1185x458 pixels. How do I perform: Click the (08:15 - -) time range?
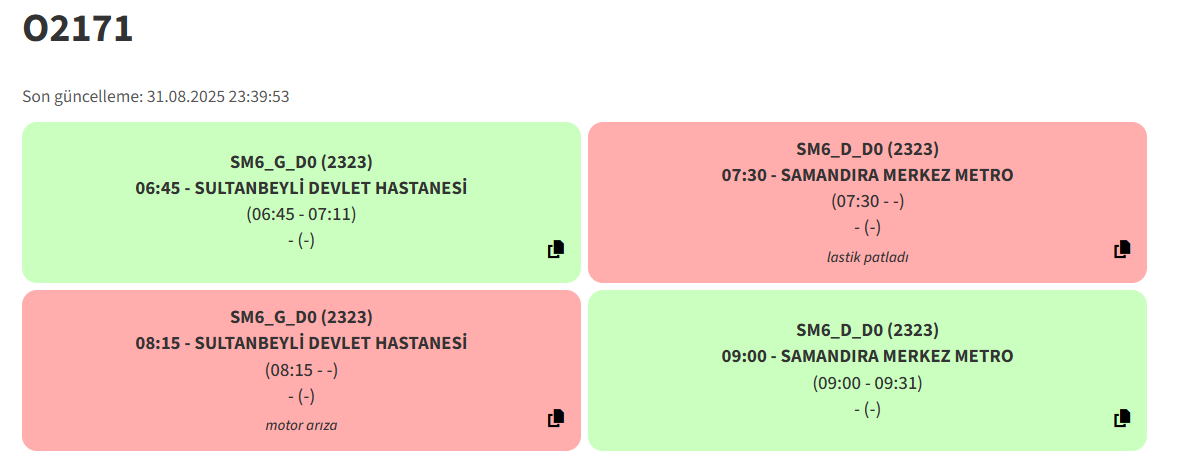tap(302, 370)
